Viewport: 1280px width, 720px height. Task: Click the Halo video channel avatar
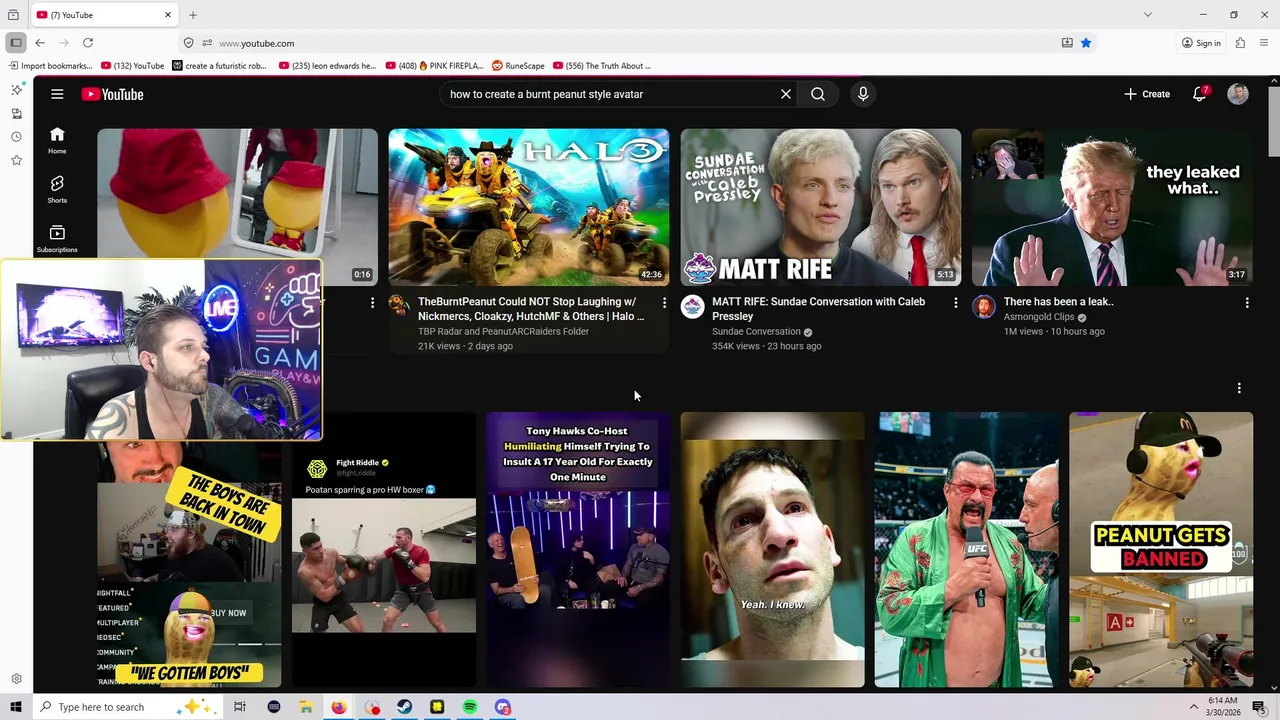(400, 306)
